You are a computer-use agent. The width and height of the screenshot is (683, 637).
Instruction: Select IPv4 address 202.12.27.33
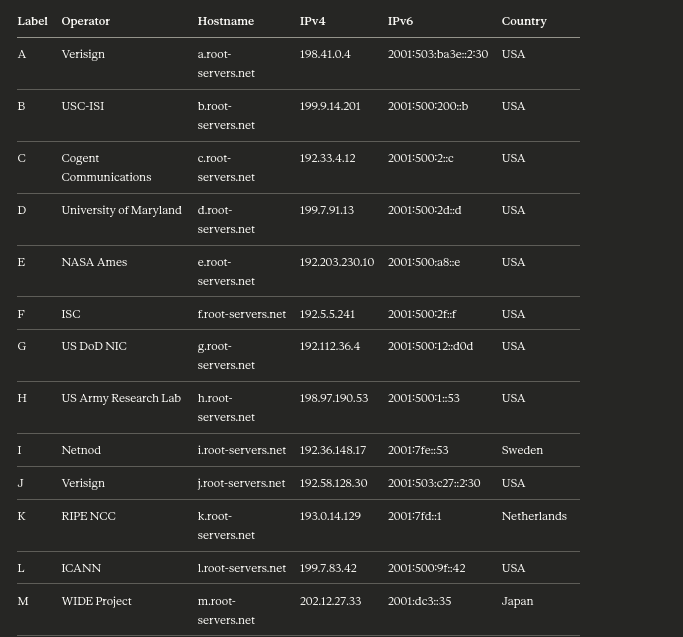pyautogui.click(x=330, y=601)
